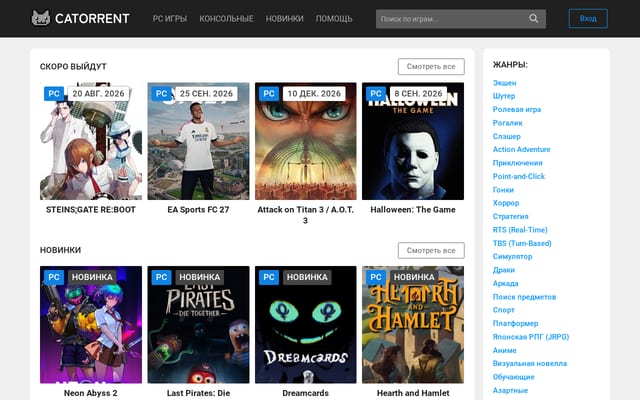Image resolution: width=640 pixels, height=400 pixels.
Task: Click the PC badge on Hearth and Hamlet card
Action: (376, 277)
